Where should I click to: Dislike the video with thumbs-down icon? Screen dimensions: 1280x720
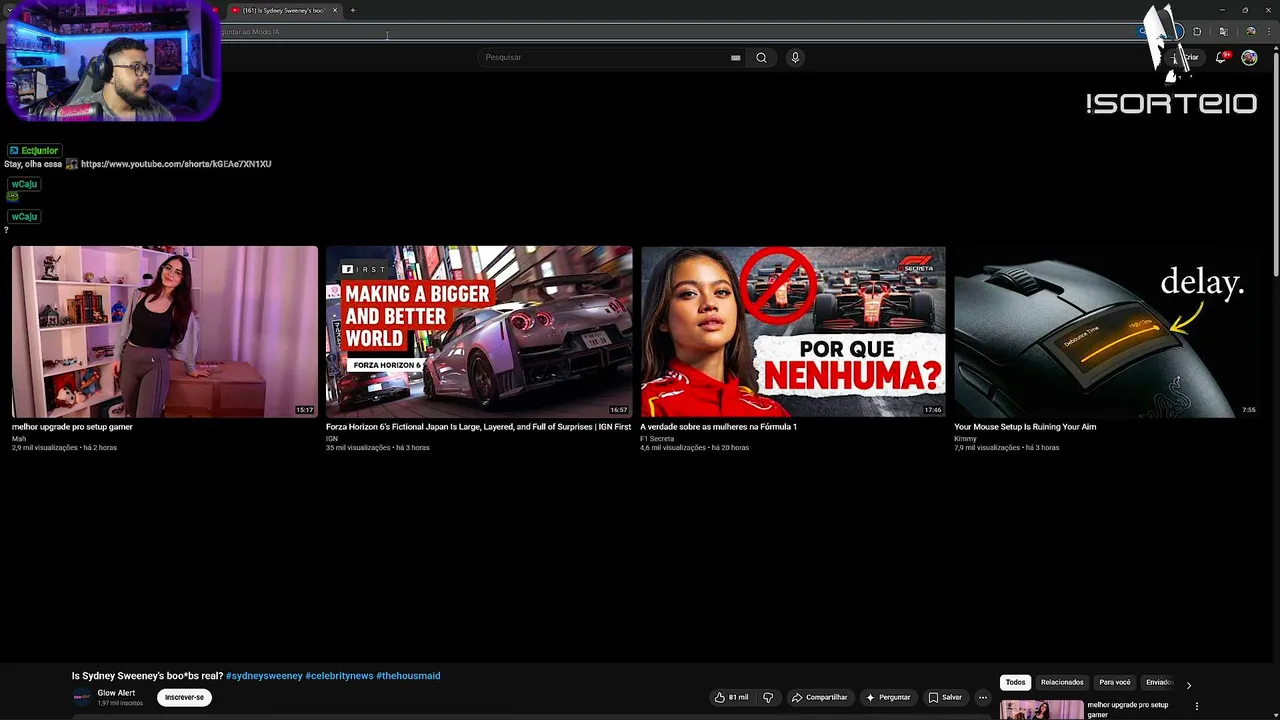(x=768, y=697)
